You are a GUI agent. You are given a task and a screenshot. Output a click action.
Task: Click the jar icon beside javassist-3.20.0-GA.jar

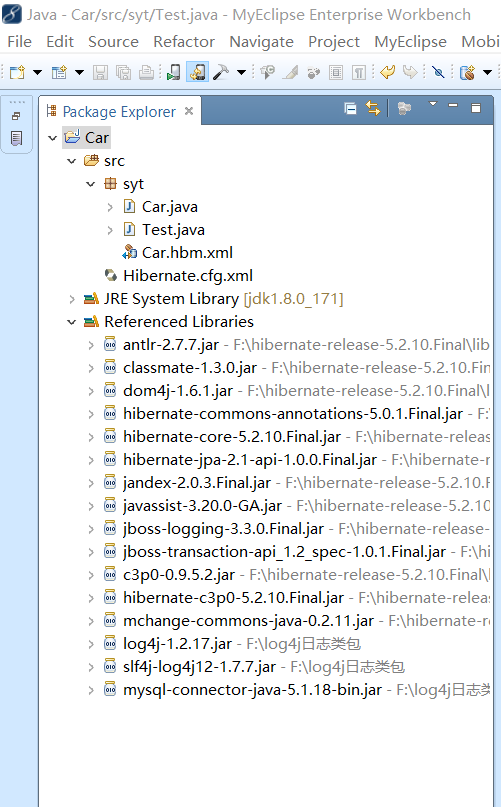pyautogui.click(x=110, y=506)
